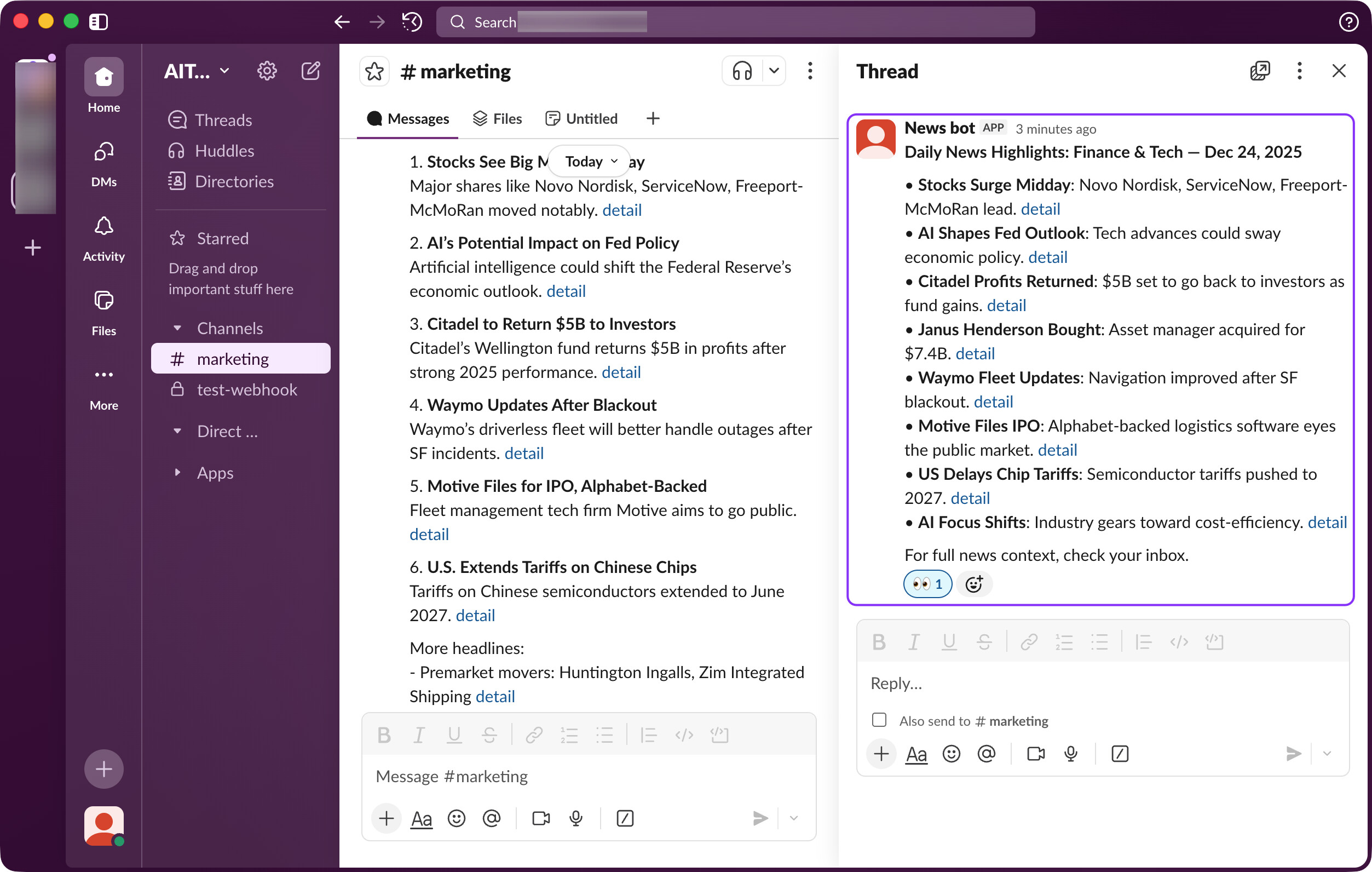This screenshot has width=1372, height=872.
Task: Start a huddle with headphones icon
Action: pyautogui.click(x=742, y=71)
